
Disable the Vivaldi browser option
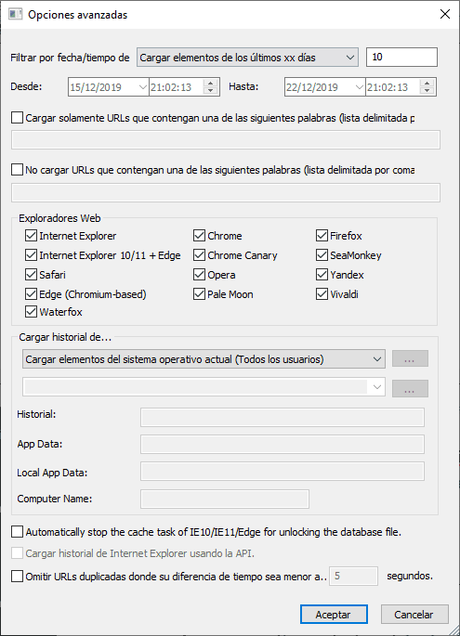[x=322, y=294]
